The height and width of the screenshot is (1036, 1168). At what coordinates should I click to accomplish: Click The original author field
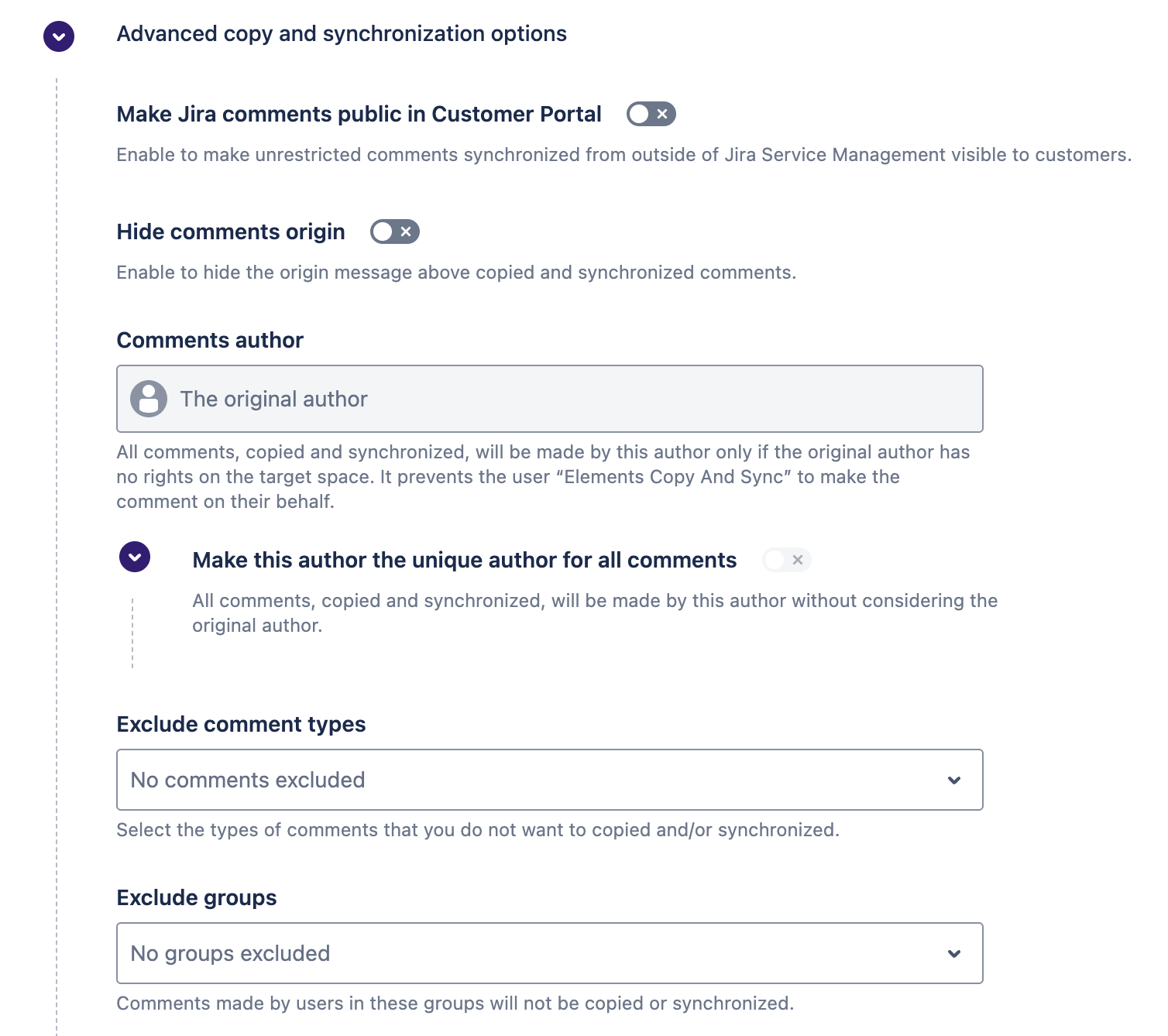point(550,399)
